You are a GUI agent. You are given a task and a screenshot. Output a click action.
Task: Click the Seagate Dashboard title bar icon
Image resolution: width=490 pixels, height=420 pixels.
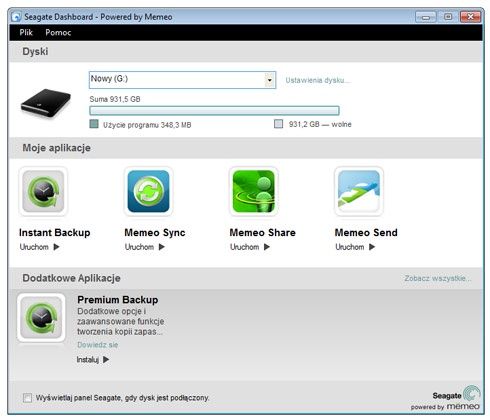coord(16,17)
